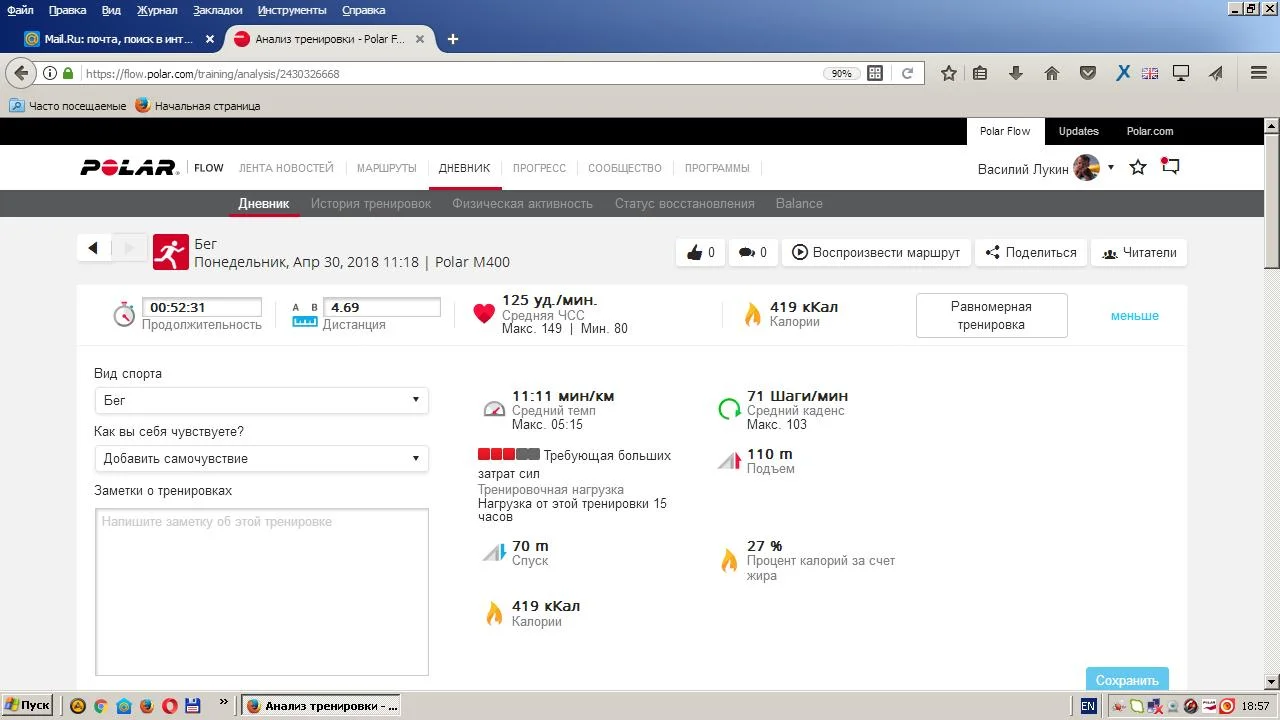Switch to the Mail.Ru browser tab

[119, 39]
